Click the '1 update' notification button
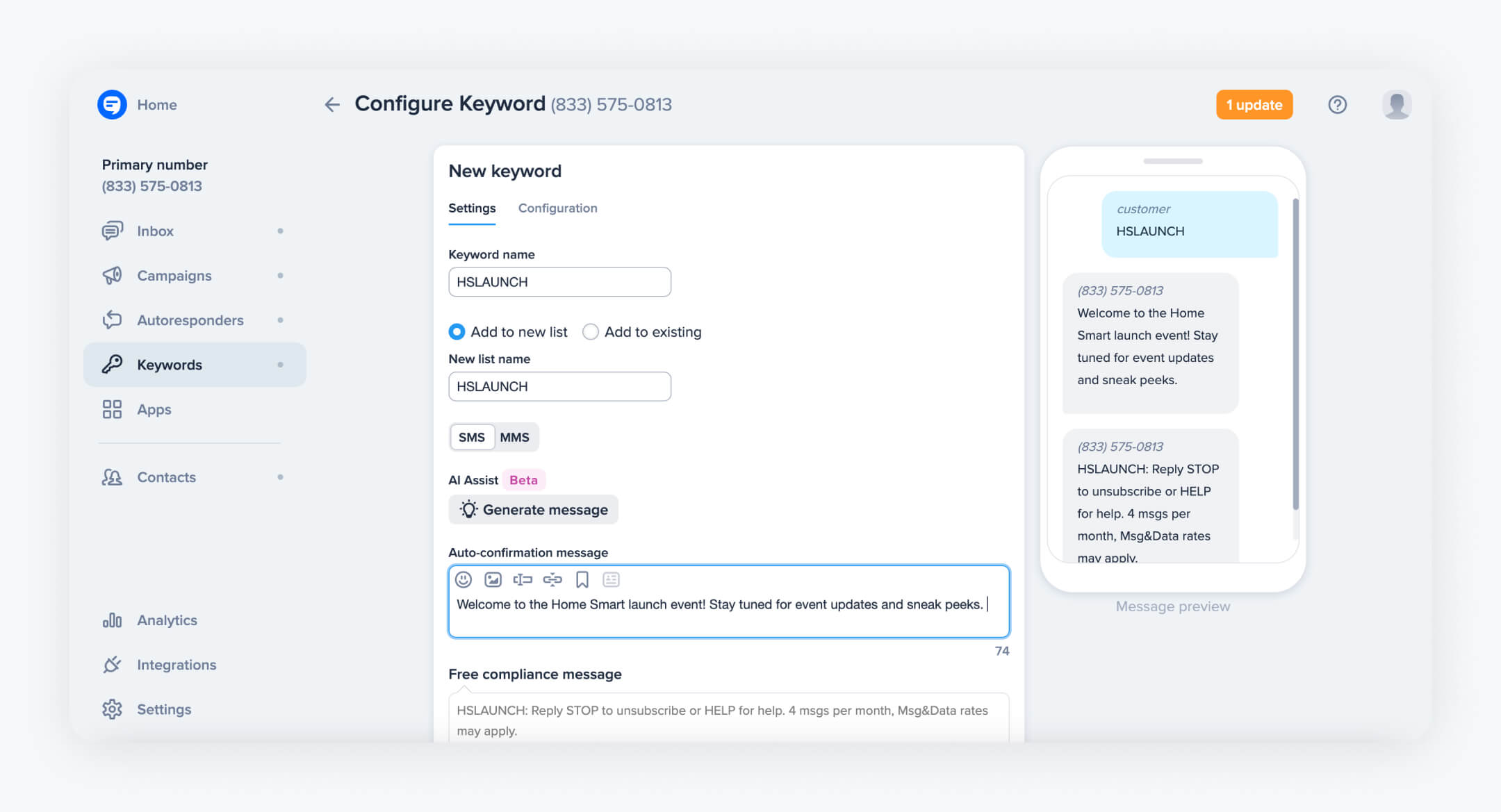 click(x=1254, y=104)
